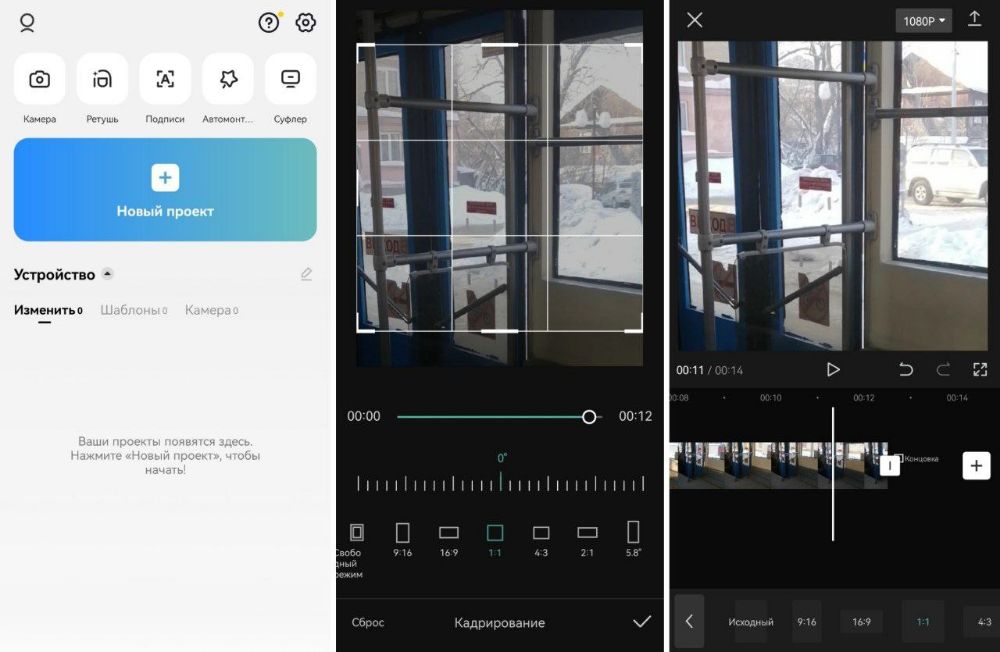Open the Камера tool

click(x=40, y=79)
